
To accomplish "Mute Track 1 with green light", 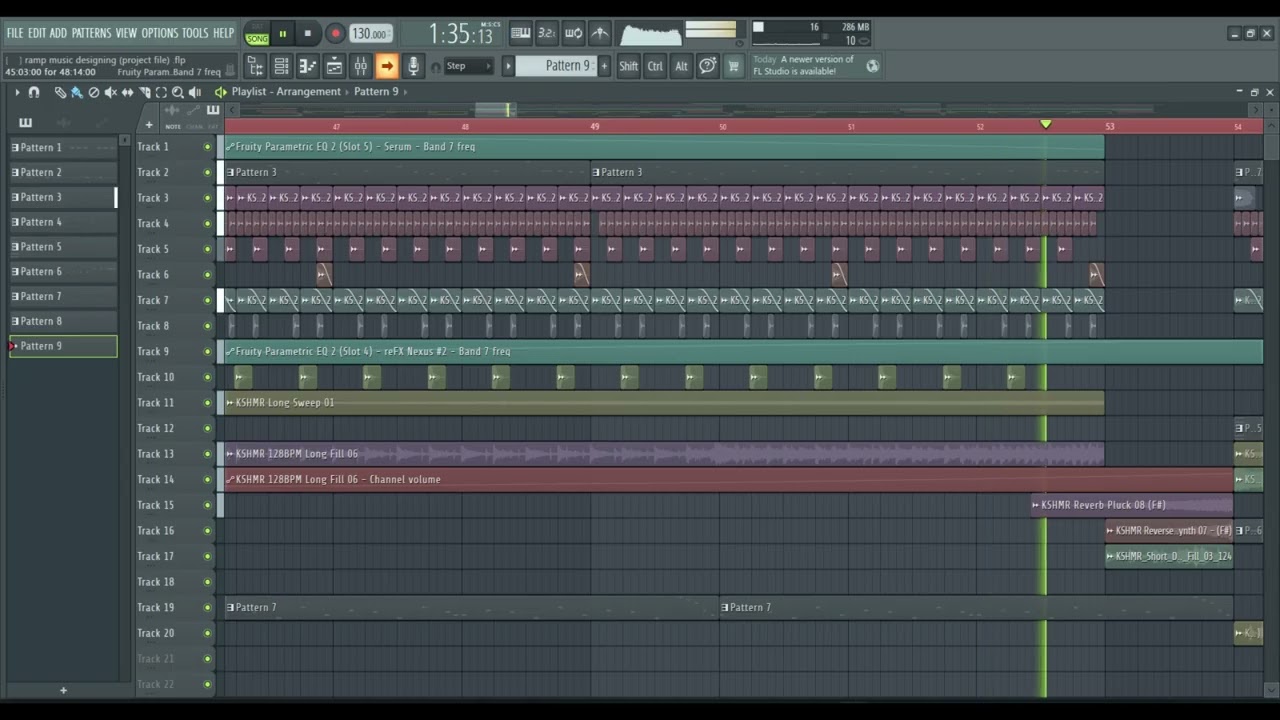I will (208, 147).
